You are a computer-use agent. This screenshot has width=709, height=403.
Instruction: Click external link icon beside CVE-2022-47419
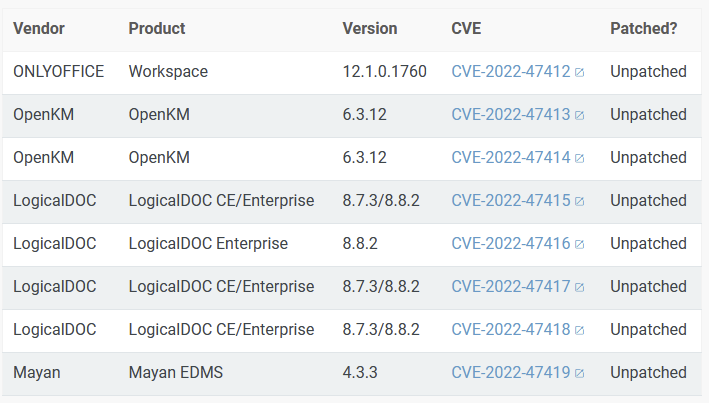click(580, 374)
